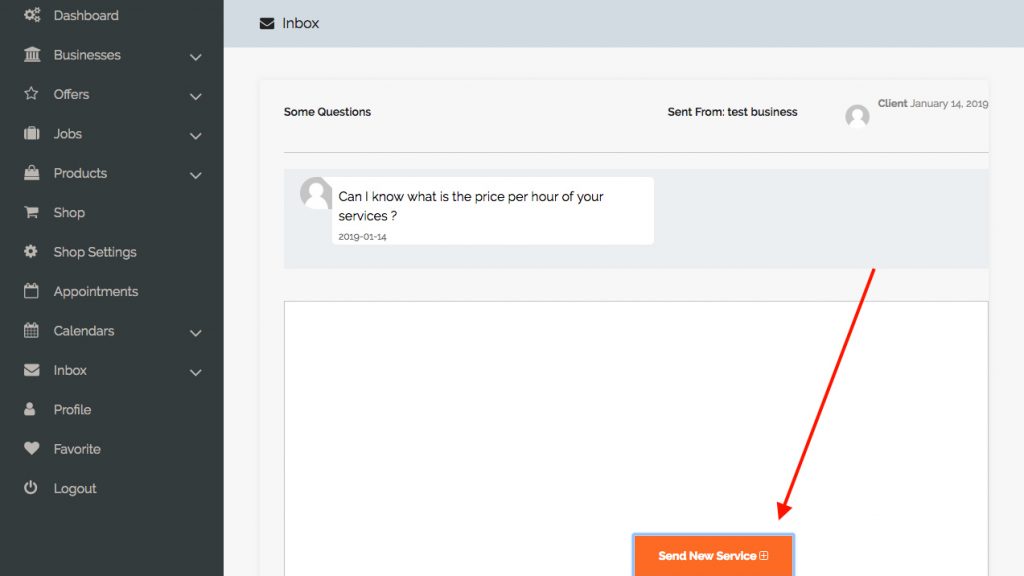Click the power icon next to Logout
Viewport: 1024px width, 576px height.
point(31,488)
